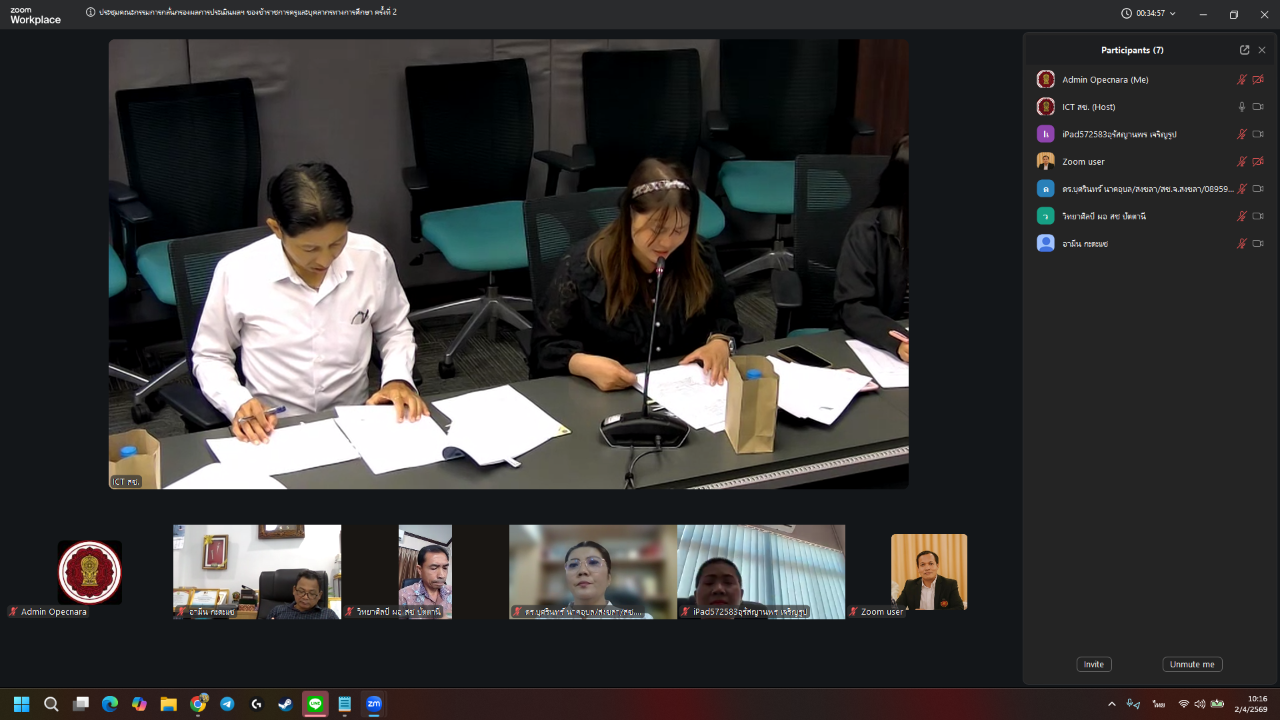Close the Participants panel
1280x720 pixels.
pyautogui.click(x=1262, y=50)
